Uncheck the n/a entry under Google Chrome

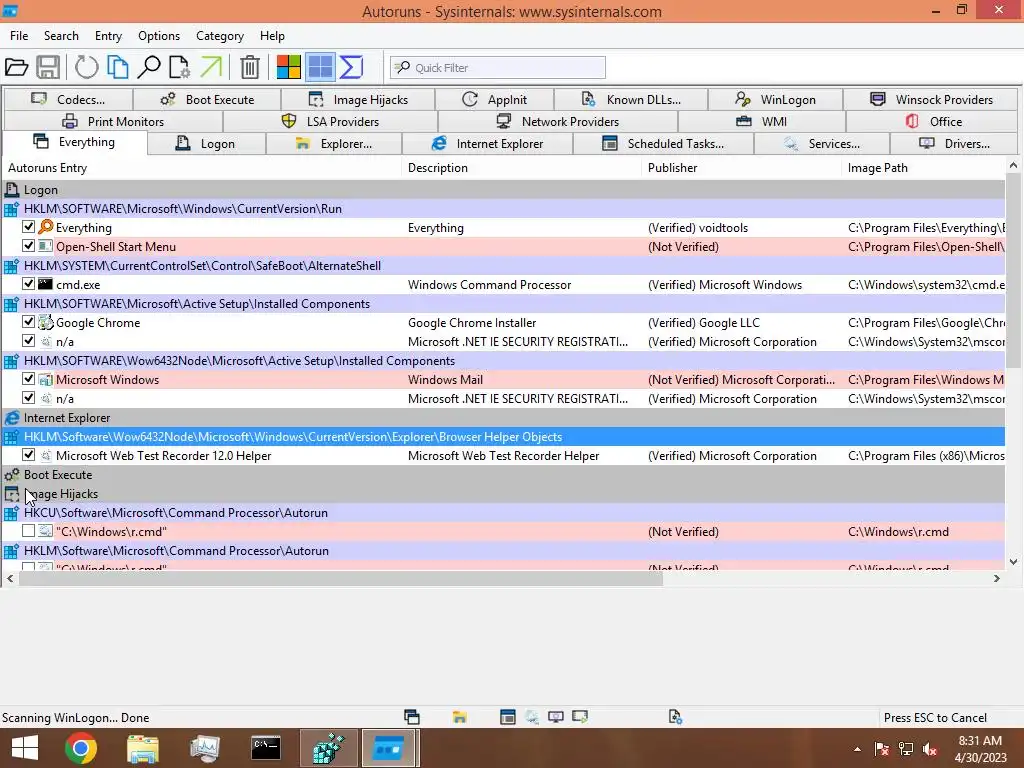pos(28,340)
